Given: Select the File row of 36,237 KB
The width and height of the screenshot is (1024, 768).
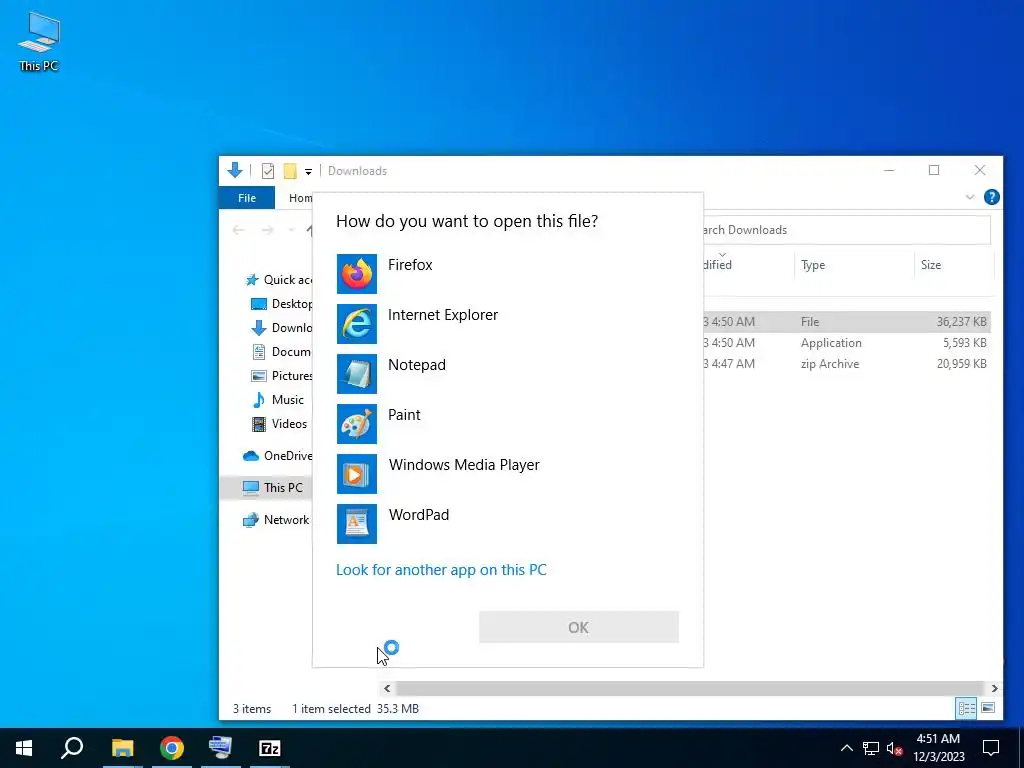Looking at the screenshot, I should point(846,322).
